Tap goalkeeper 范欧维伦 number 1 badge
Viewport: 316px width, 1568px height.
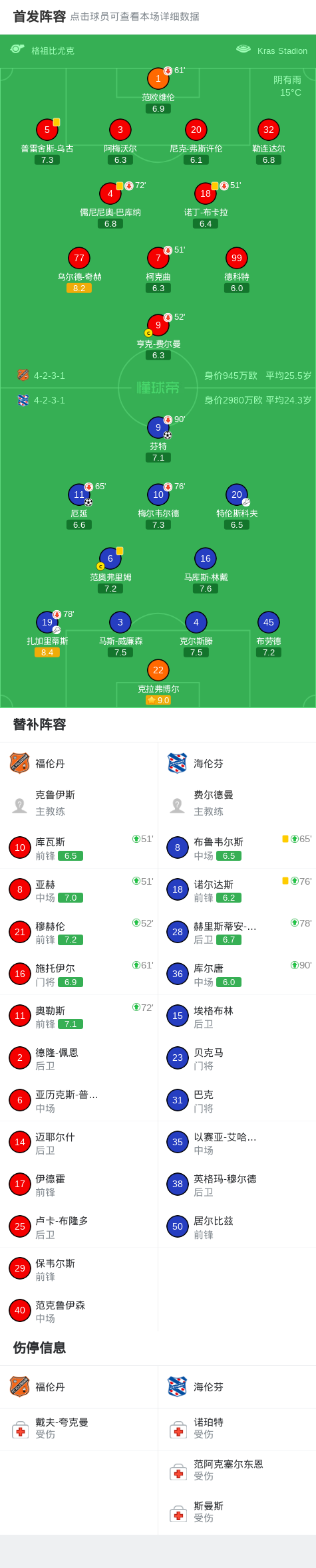[158, 78]
